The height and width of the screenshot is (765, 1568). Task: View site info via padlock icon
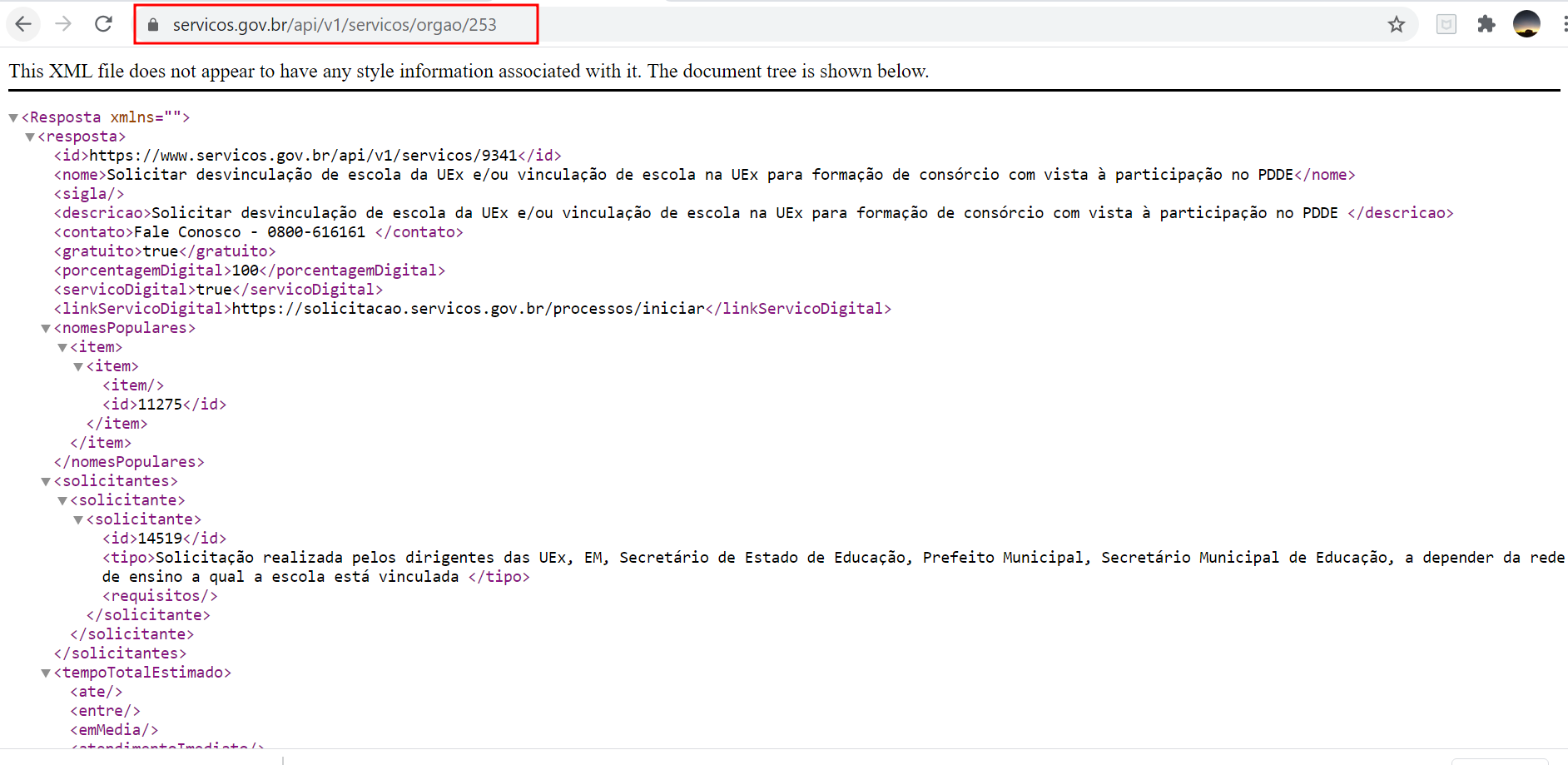click(153, 25)
